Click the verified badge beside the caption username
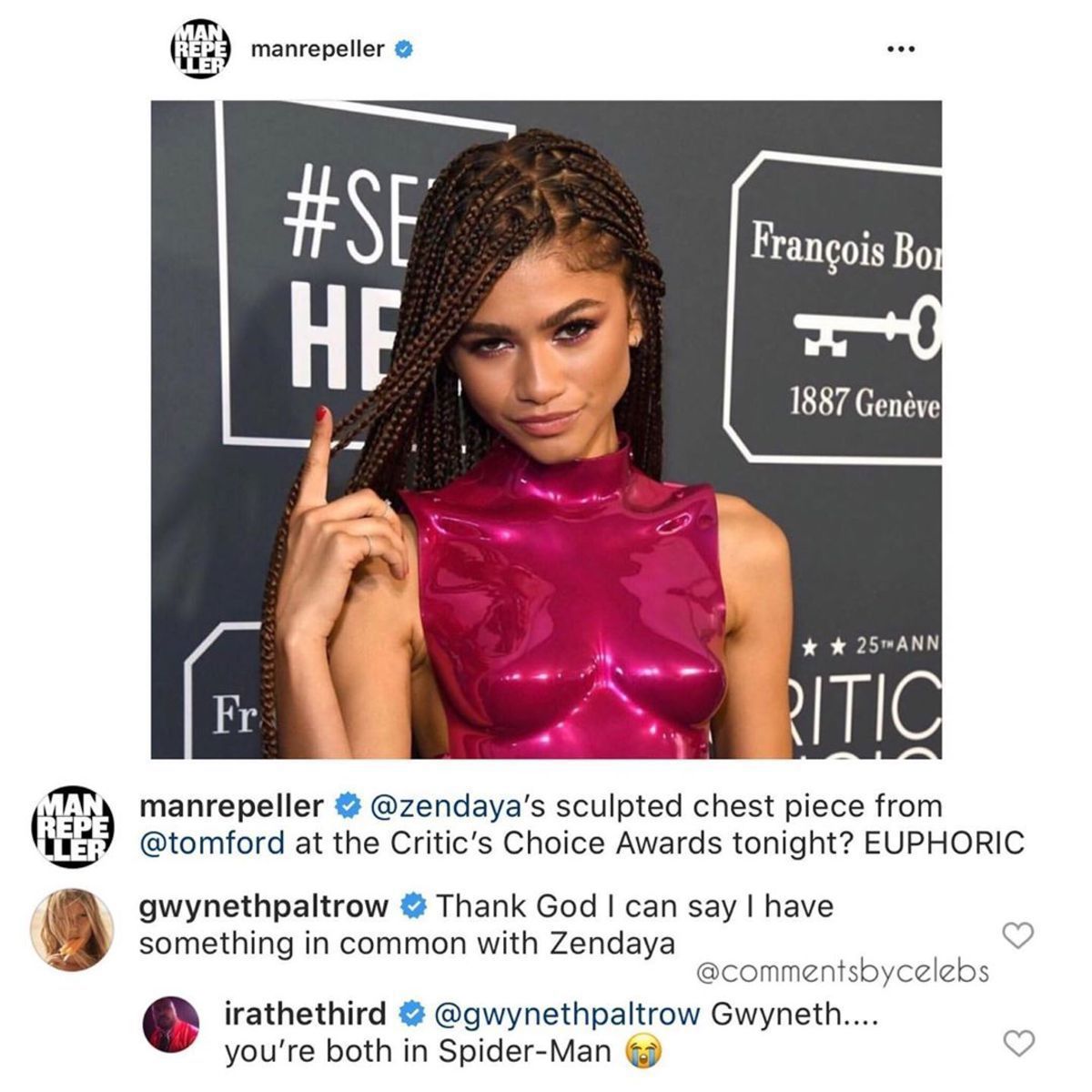Screen dimensions: 1092x1092 (x=347, y=806)
